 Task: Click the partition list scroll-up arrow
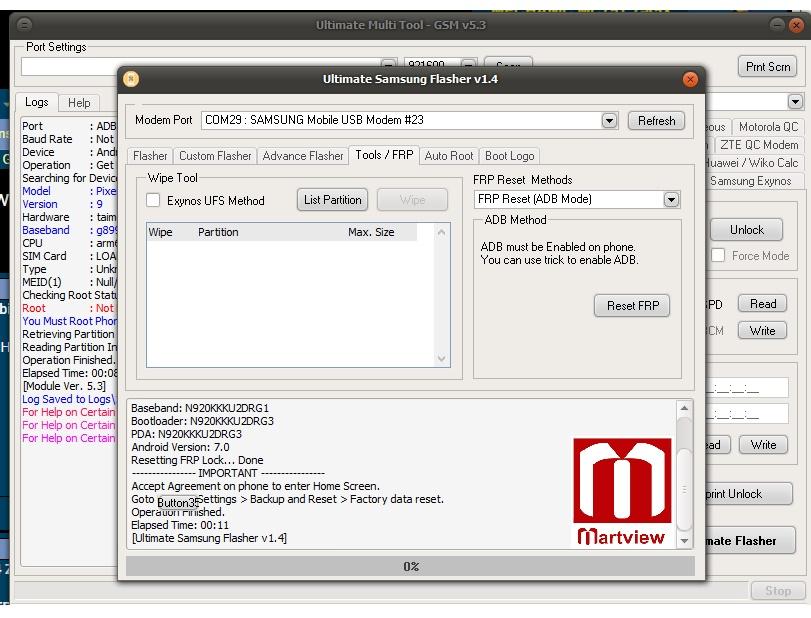[x=441, y=232]
